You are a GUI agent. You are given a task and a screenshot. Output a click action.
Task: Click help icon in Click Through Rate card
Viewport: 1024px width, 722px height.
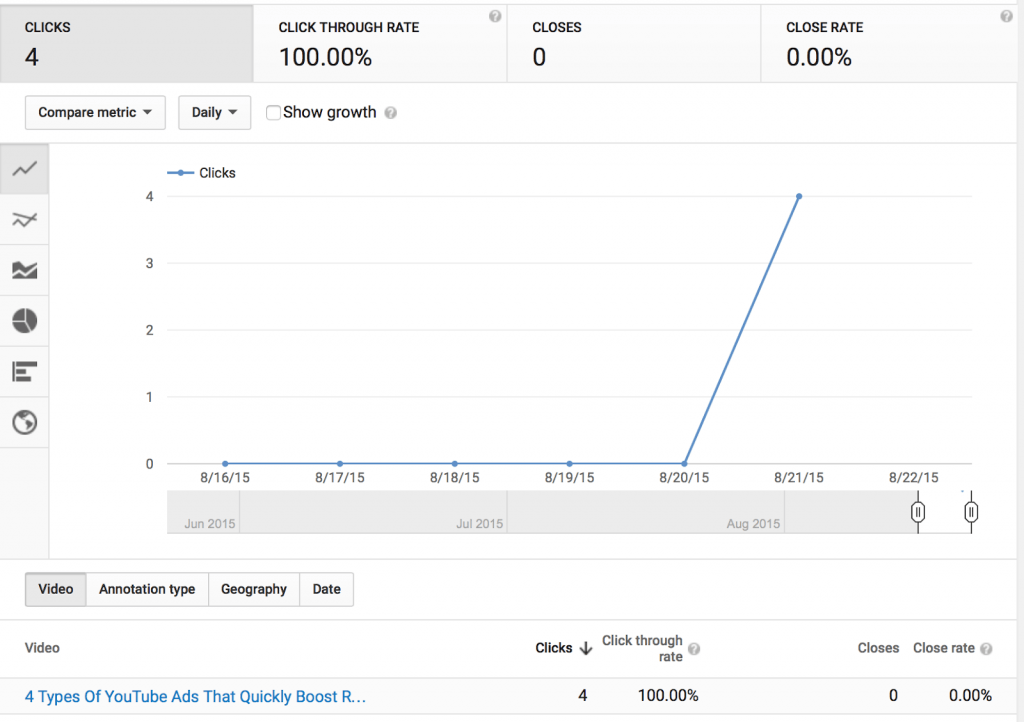click(495, 17)
